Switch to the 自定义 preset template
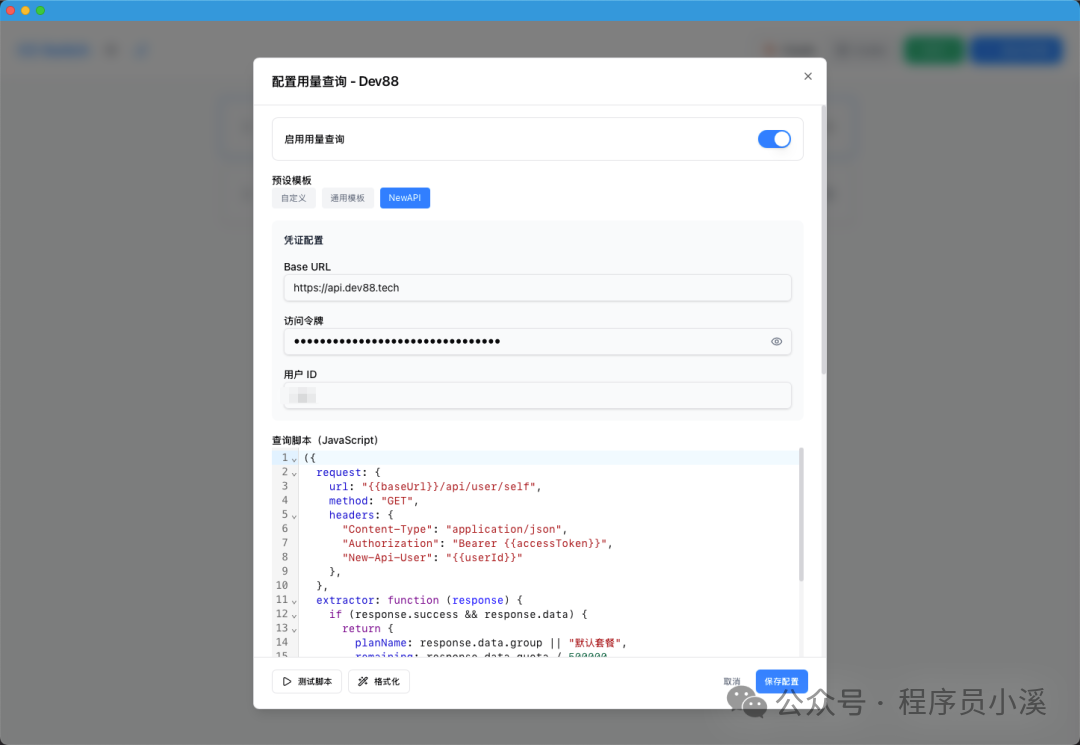 (293, 197)
